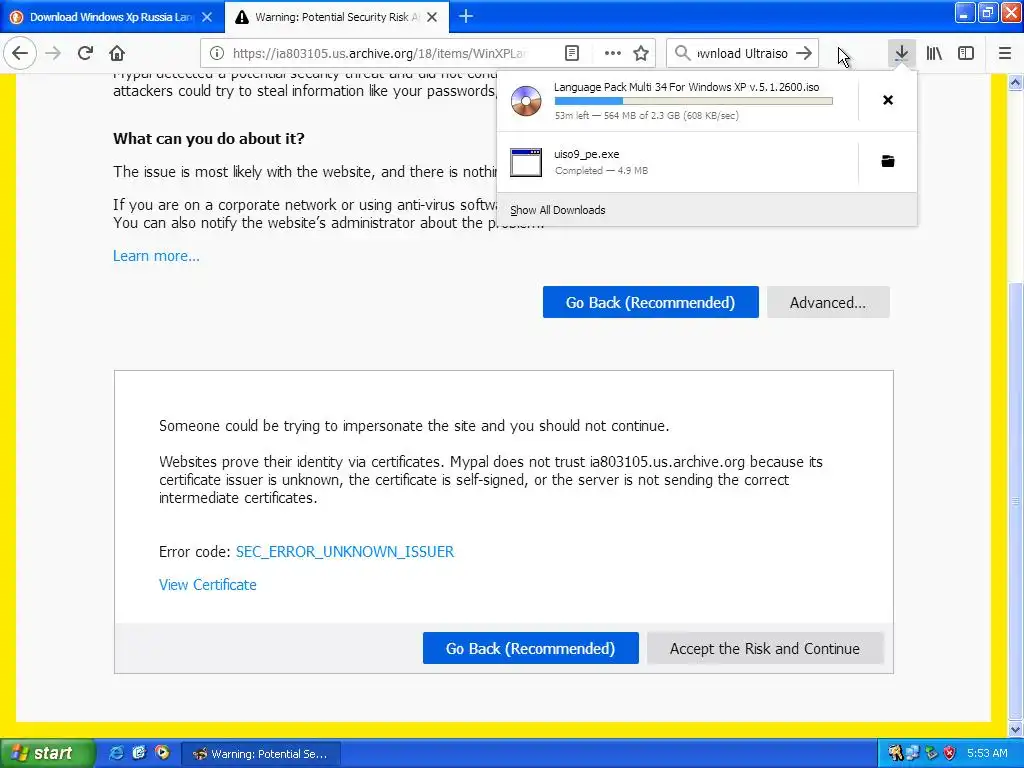
Task: Click the SEC_ERROR_UNKNOWN_ISSUER error code link
Action: coord(345,552)
